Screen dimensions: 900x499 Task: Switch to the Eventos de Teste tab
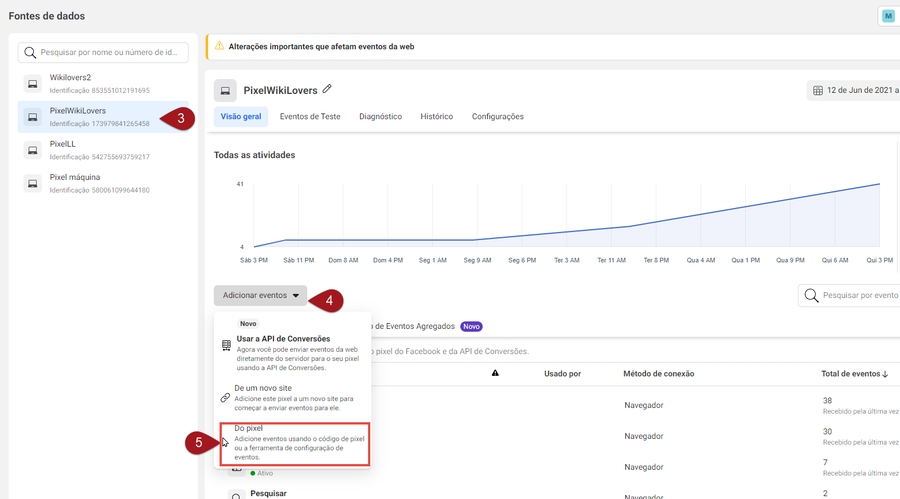coord(310,117)
